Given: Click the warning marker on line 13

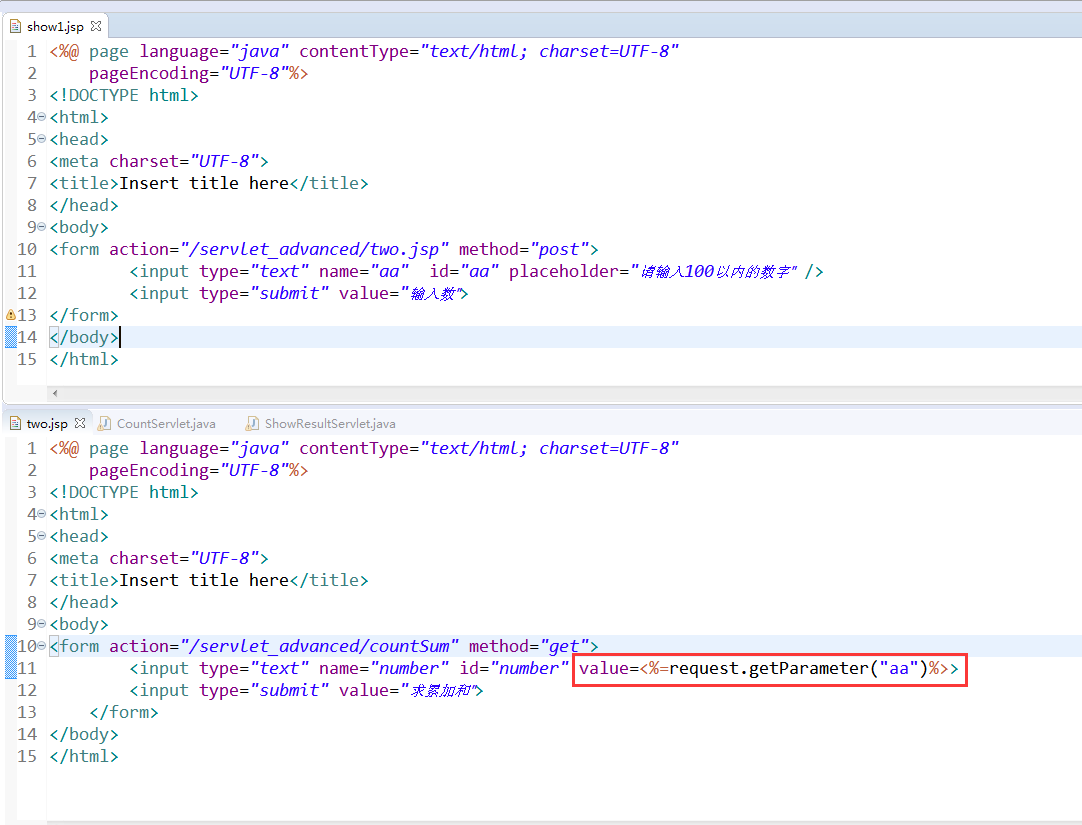Looking at the screenshot, I should coord(10,315).
